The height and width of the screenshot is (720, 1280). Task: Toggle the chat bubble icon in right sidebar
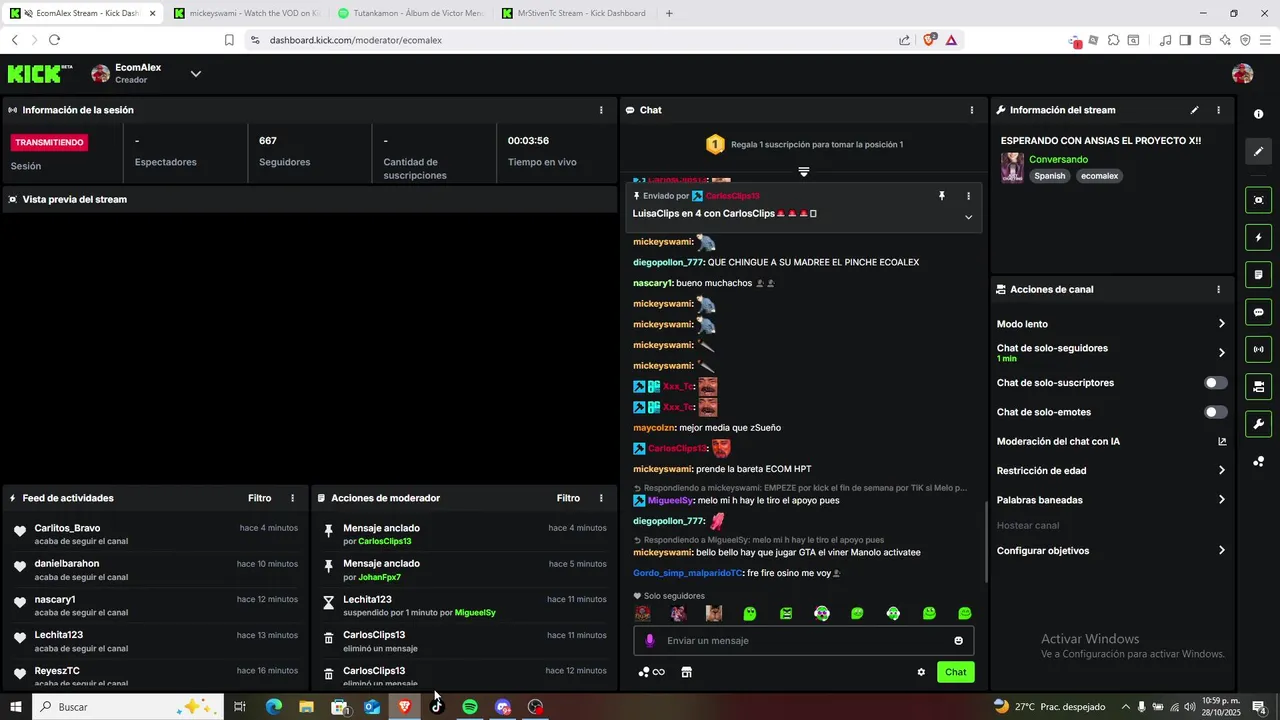click(1258, 312)
